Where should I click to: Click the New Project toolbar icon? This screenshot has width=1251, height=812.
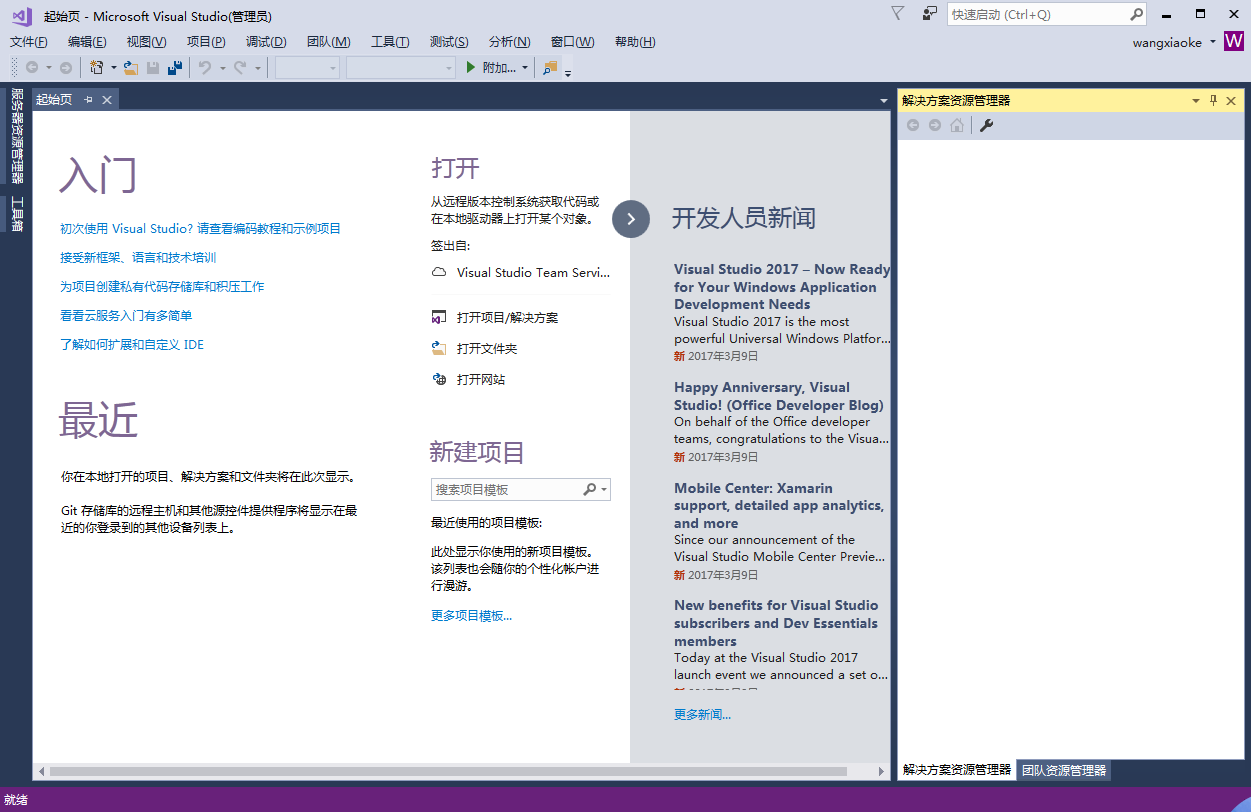pyautogui.click(x=96, y=68)
